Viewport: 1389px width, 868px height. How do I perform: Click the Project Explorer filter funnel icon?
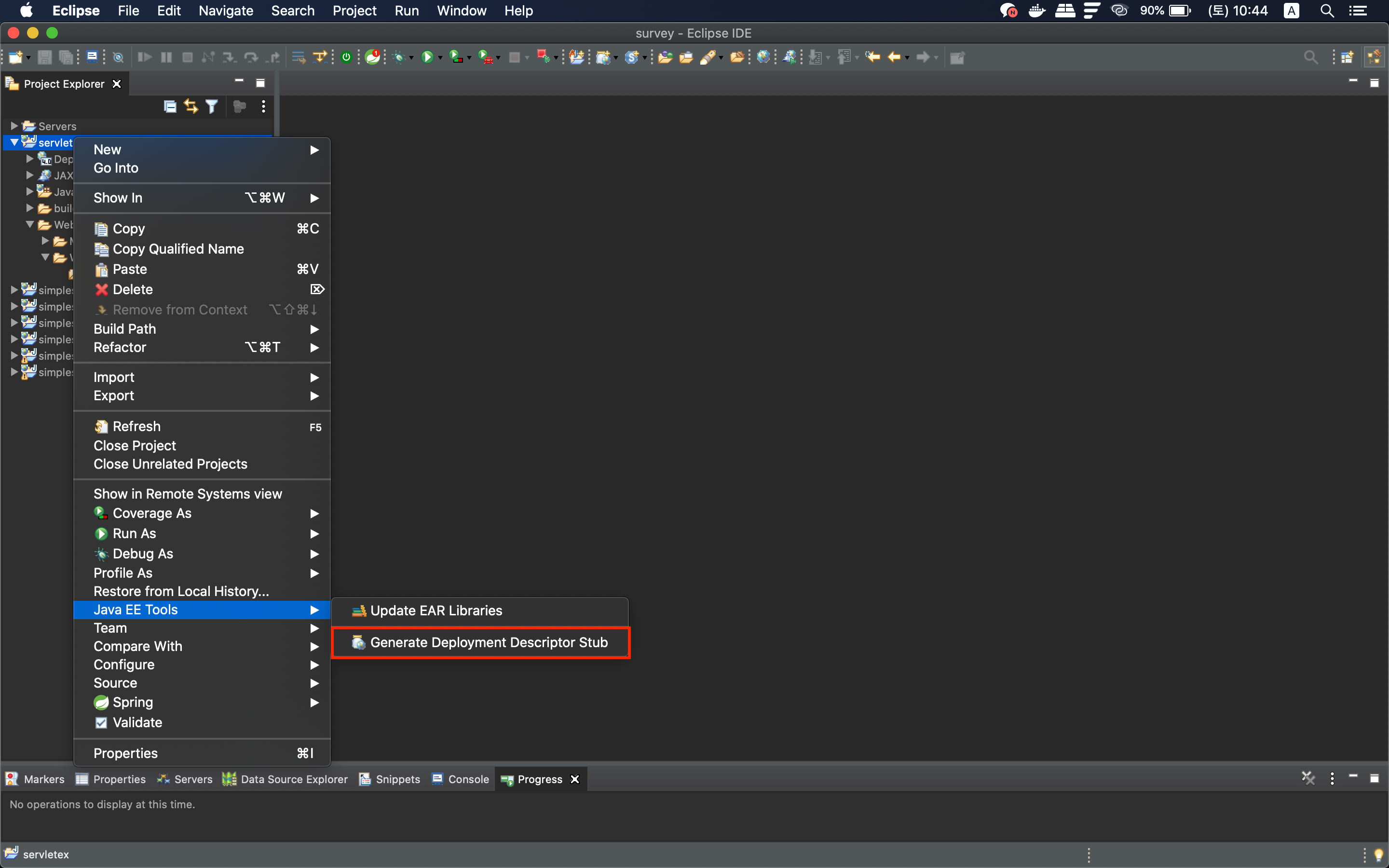click(212, 106)
